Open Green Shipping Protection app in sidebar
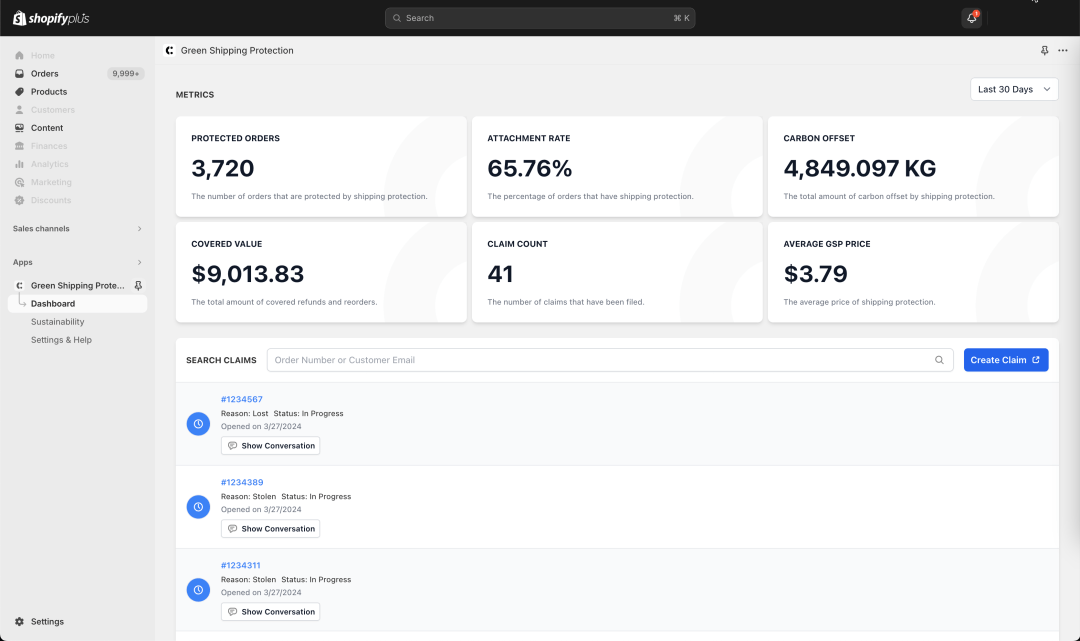The width and height of the screenshot is (1080, 641). pos(78,286)
